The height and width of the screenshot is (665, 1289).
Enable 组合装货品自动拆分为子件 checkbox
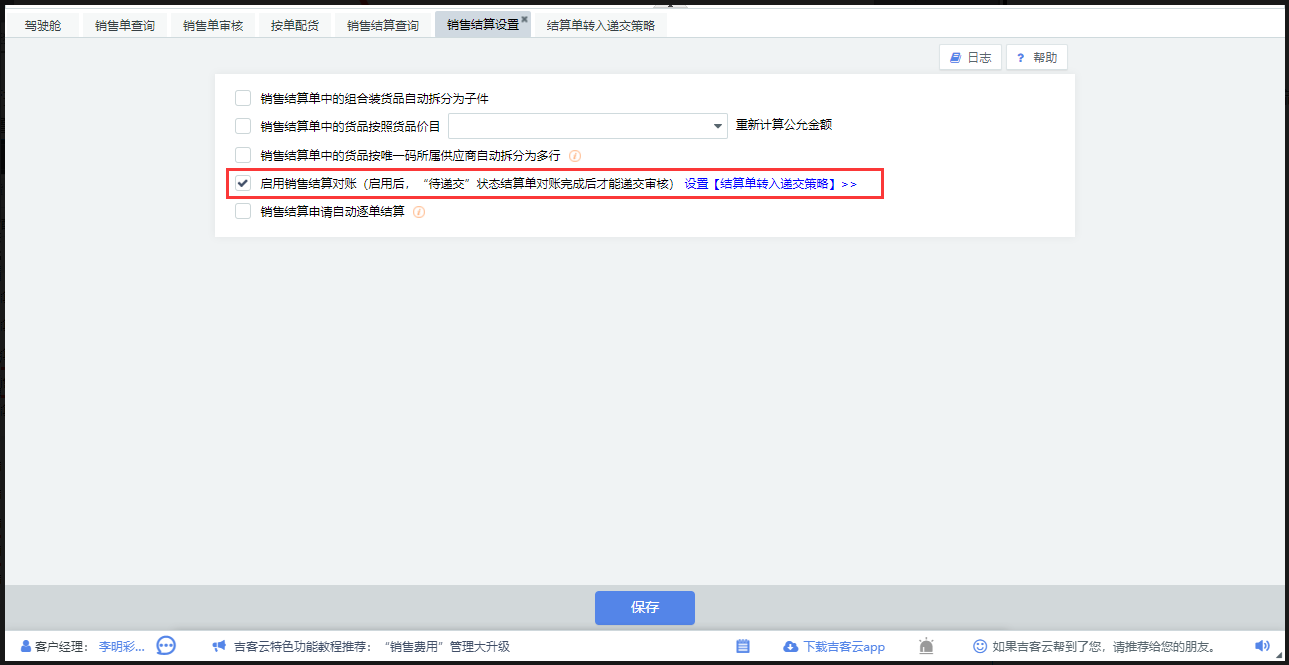point(243,98)
